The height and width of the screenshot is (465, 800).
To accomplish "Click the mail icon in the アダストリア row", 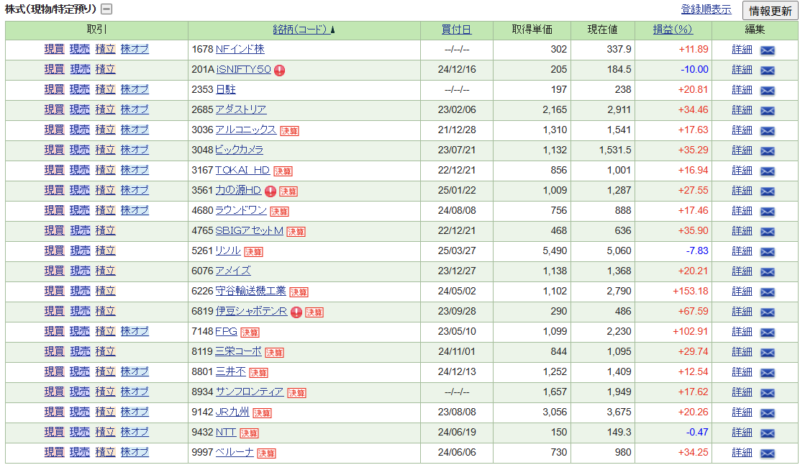I will 767,111.
